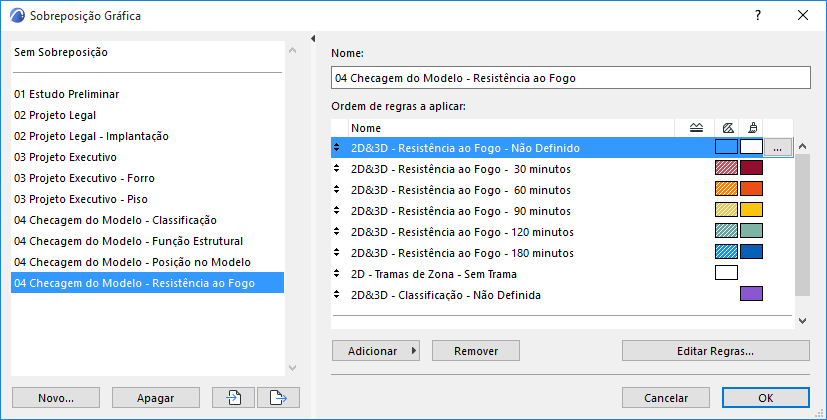Viewport: 827px width, 420px height.
Task: Click the fill type column header icon
Action: (x=727, y=128)
